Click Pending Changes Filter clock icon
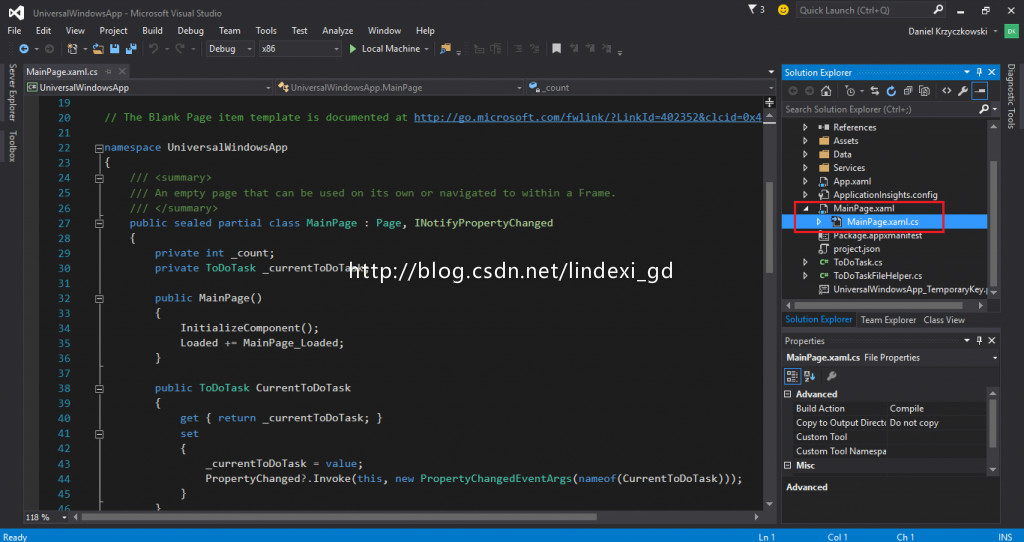The height and width of the screenshot is (542, 1024). click(x=850, y=91)
